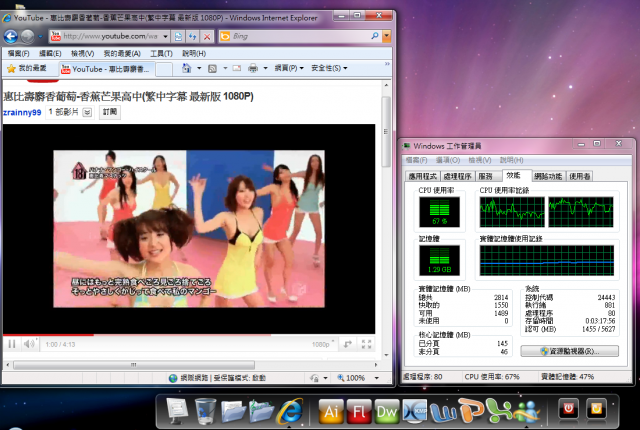Click the Internet Explorer back arrow button
The width and height of the screenshot is (640, 430).
[x=11, y=37]
